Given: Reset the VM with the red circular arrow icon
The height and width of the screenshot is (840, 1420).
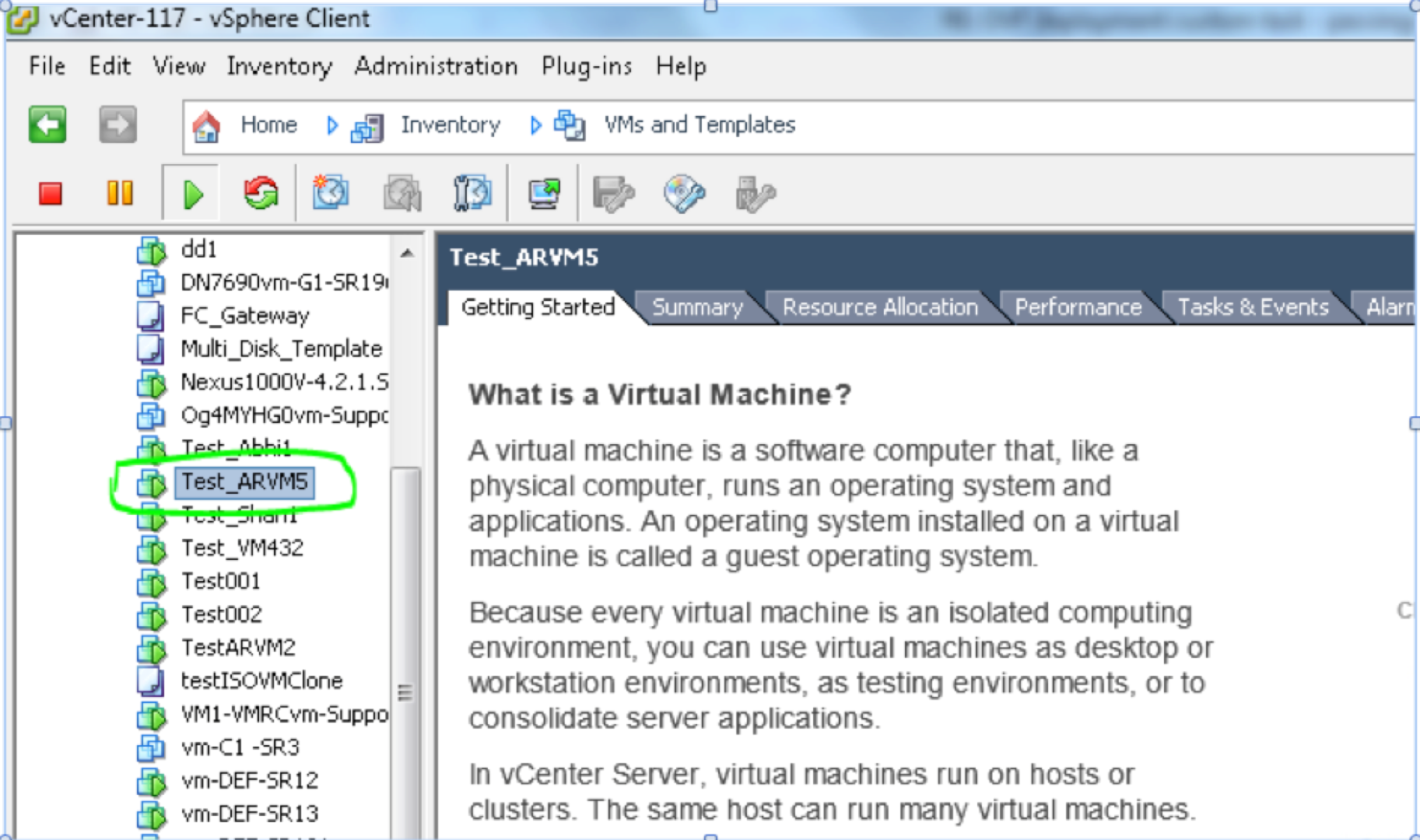Looking at the screenshot, I should click(261, 193).
